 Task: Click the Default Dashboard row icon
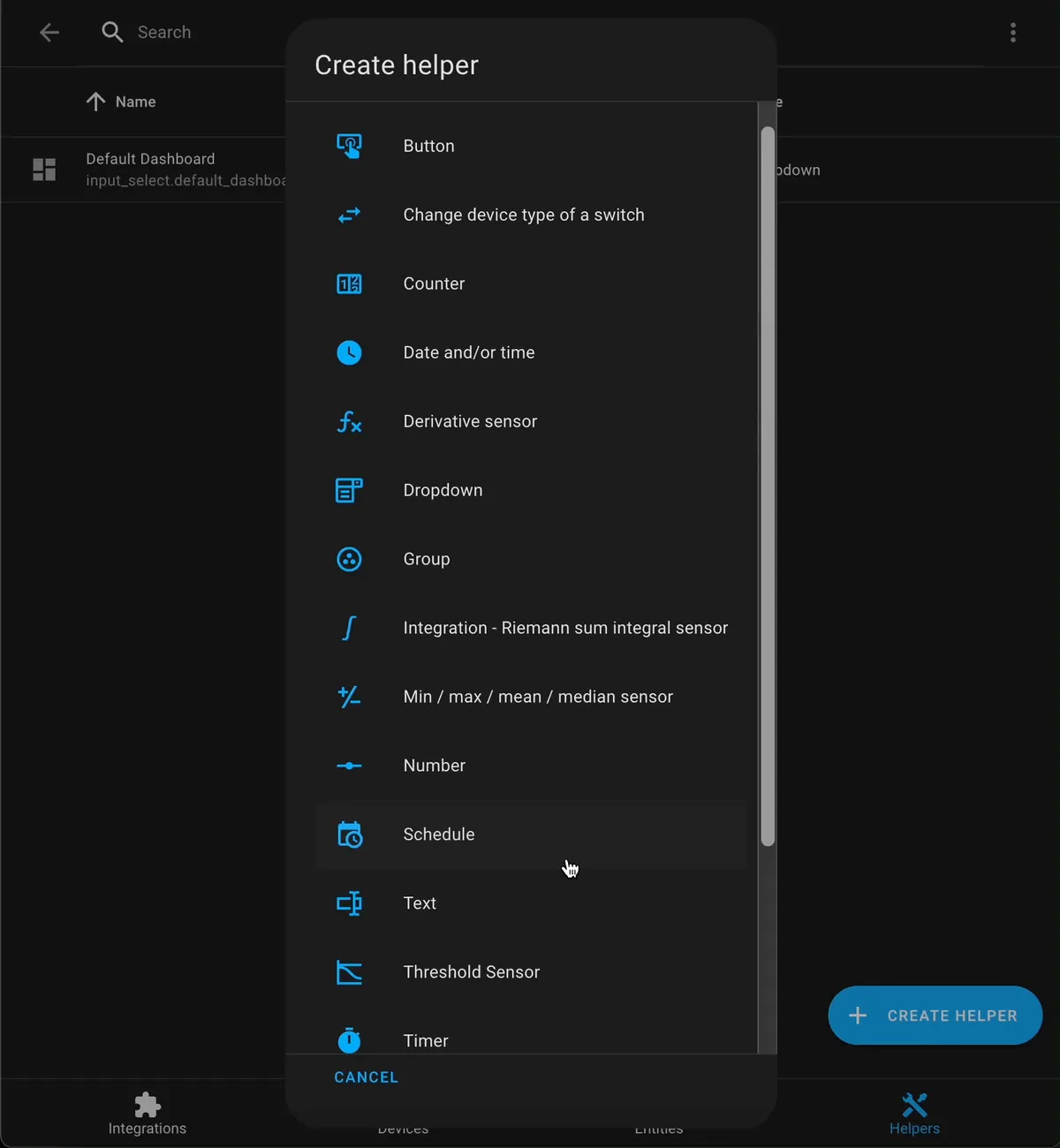tap(44, 170)
